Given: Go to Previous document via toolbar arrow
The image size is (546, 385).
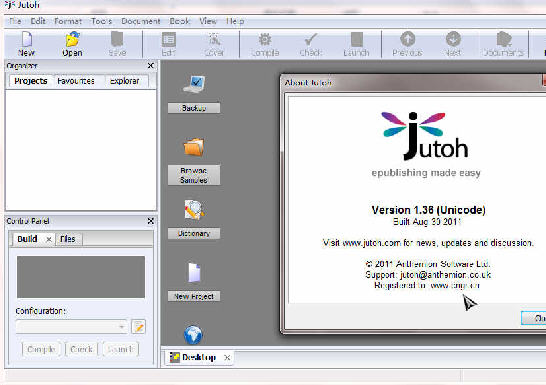Looking at the screenshot, I should 407,39.
